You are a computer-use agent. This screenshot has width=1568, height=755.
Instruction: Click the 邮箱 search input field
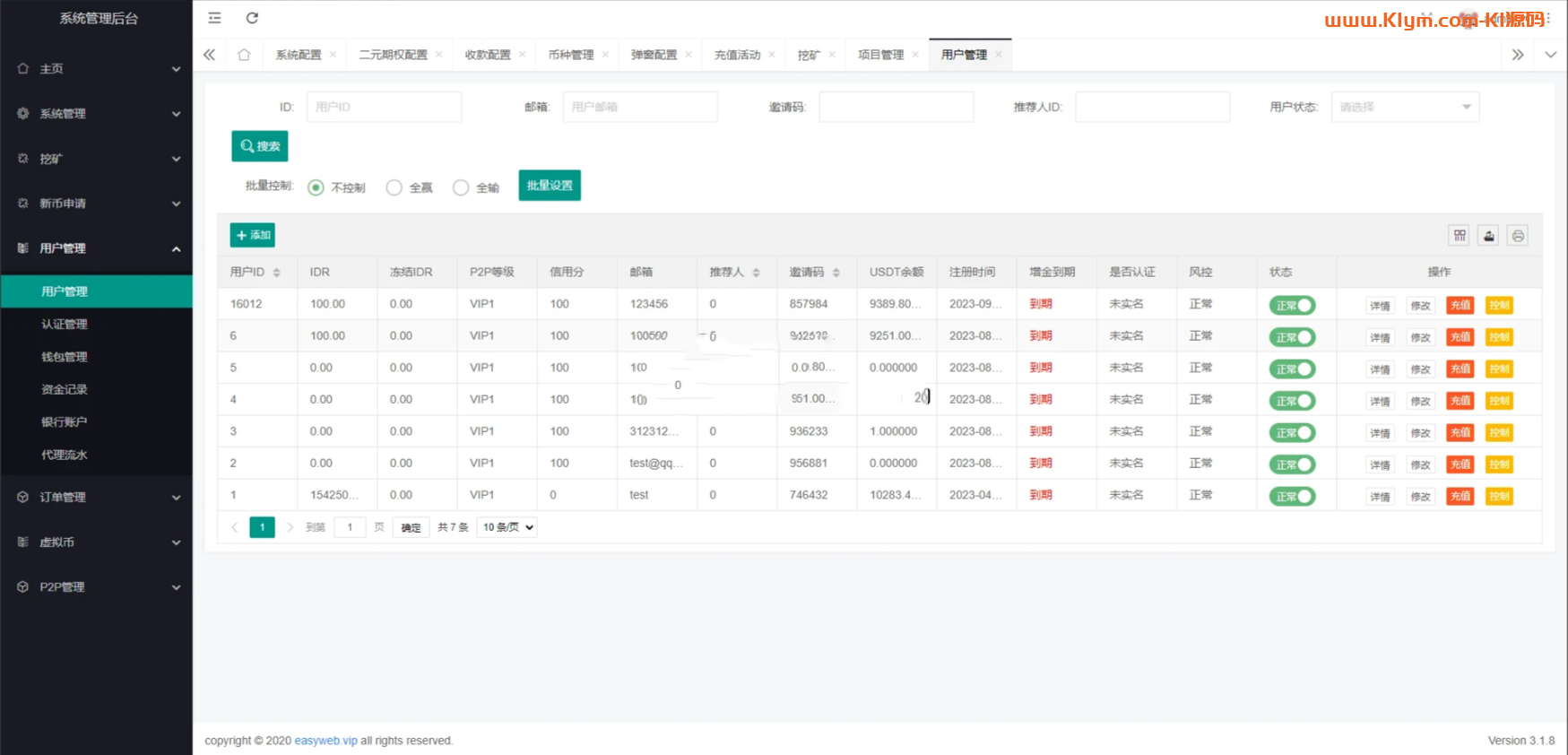pyautogui.click(x=639, y=107)
